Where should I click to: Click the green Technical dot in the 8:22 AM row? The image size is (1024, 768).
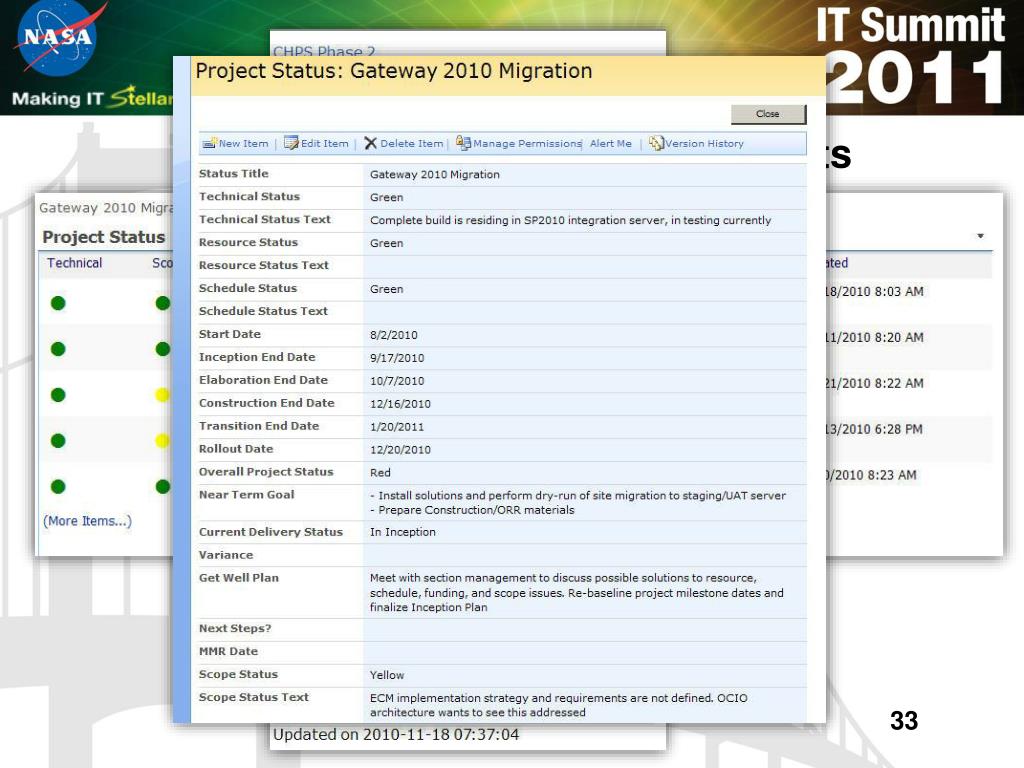(58, 394)
